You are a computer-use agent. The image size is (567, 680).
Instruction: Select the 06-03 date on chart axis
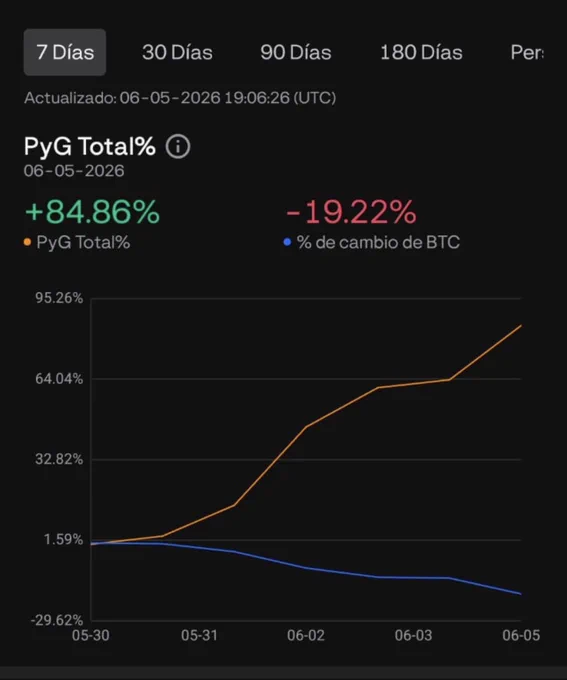click(x=413, y=635)
